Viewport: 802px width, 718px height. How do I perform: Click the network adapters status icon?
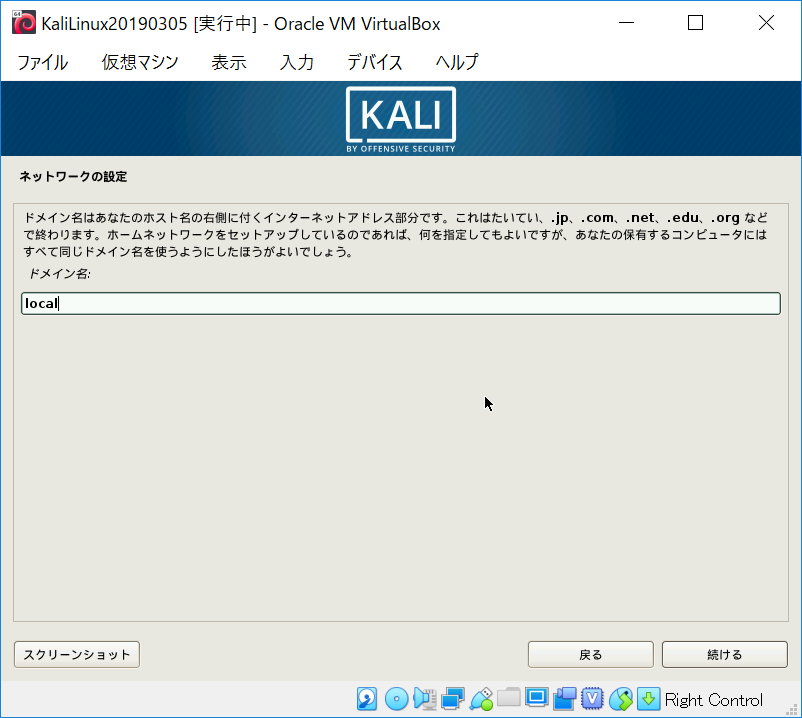pyautogui.click(x=451, y=699)
